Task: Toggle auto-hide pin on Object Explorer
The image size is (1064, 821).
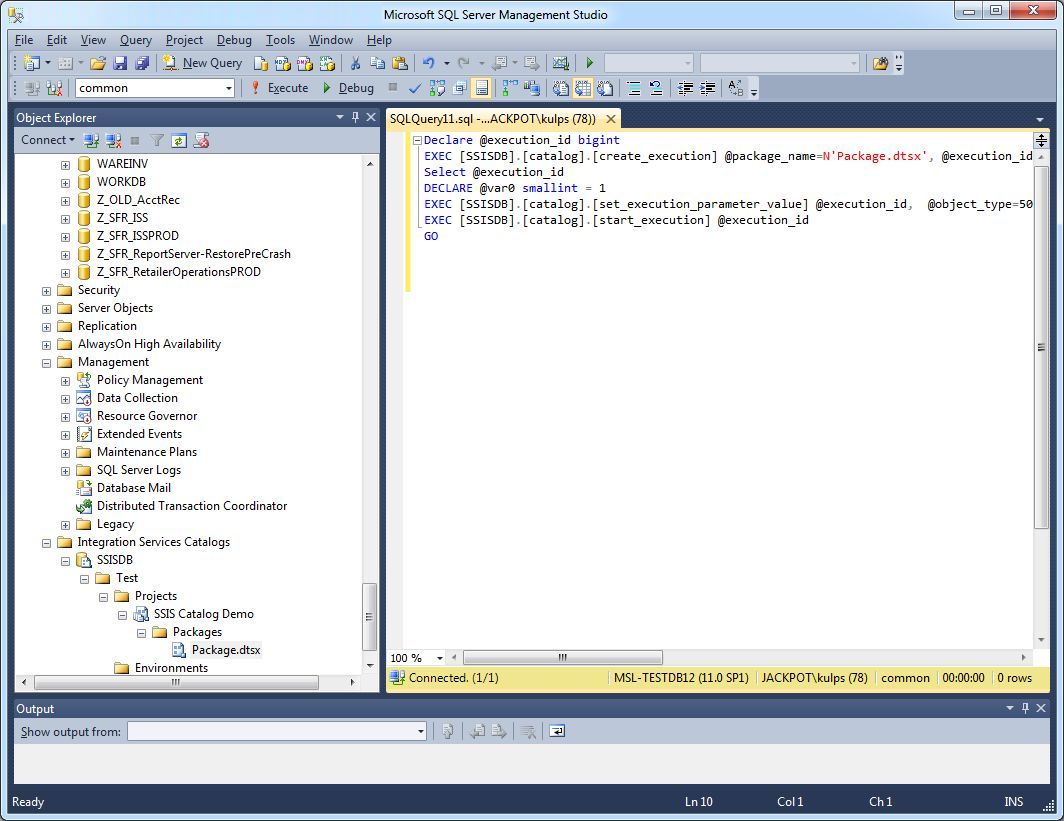Action: coord(355,117)
